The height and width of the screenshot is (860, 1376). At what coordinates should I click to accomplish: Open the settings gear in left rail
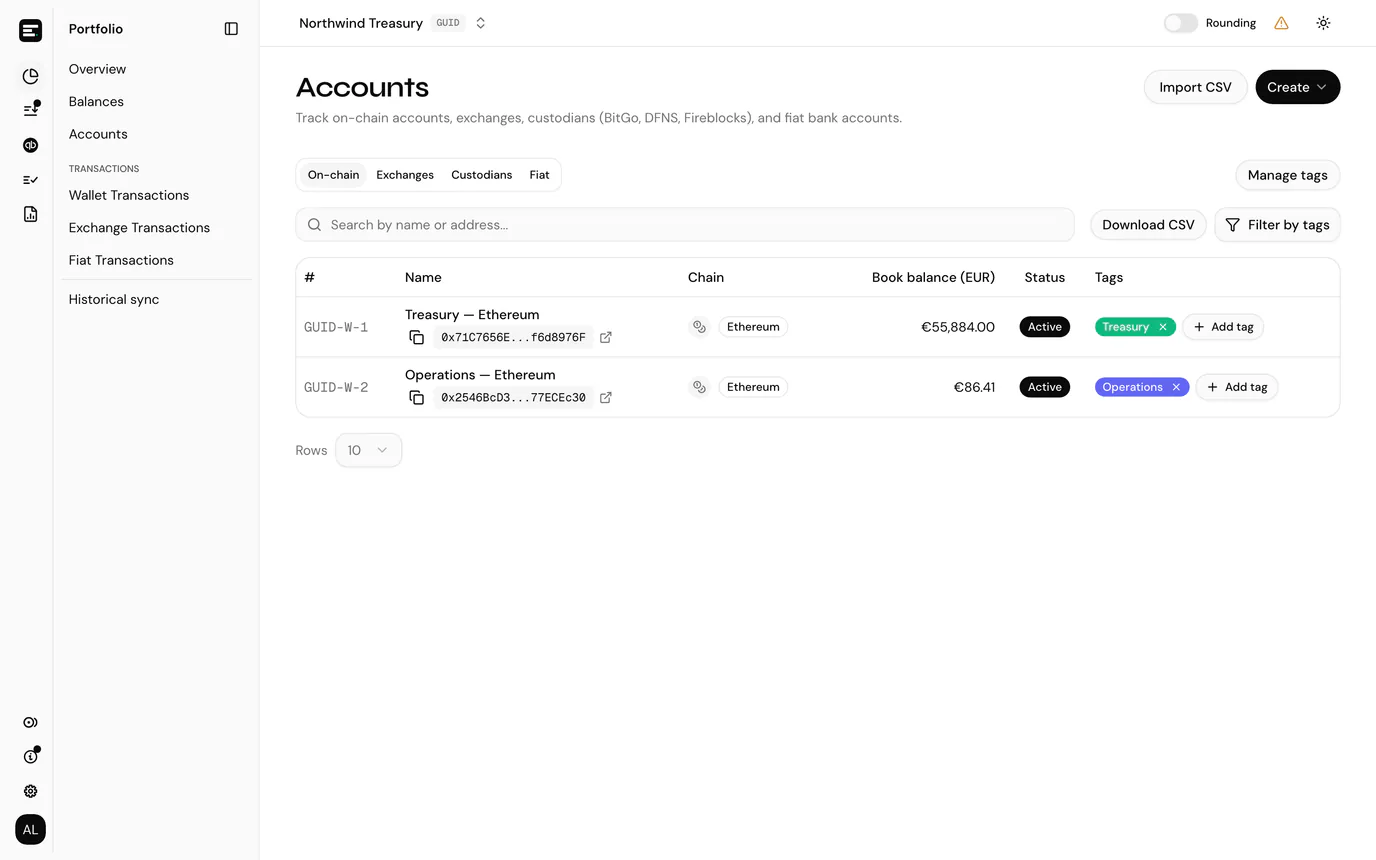coord(31,791)
